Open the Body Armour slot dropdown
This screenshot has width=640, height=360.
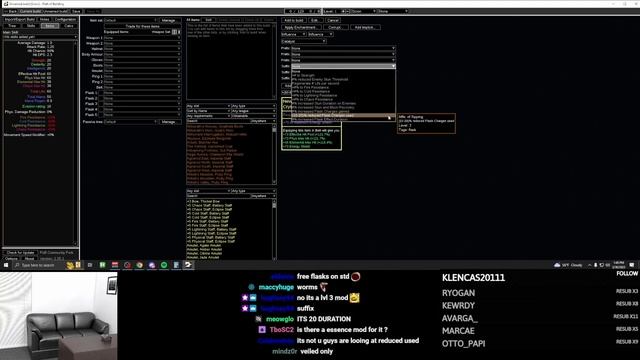[x=142, y=54]
